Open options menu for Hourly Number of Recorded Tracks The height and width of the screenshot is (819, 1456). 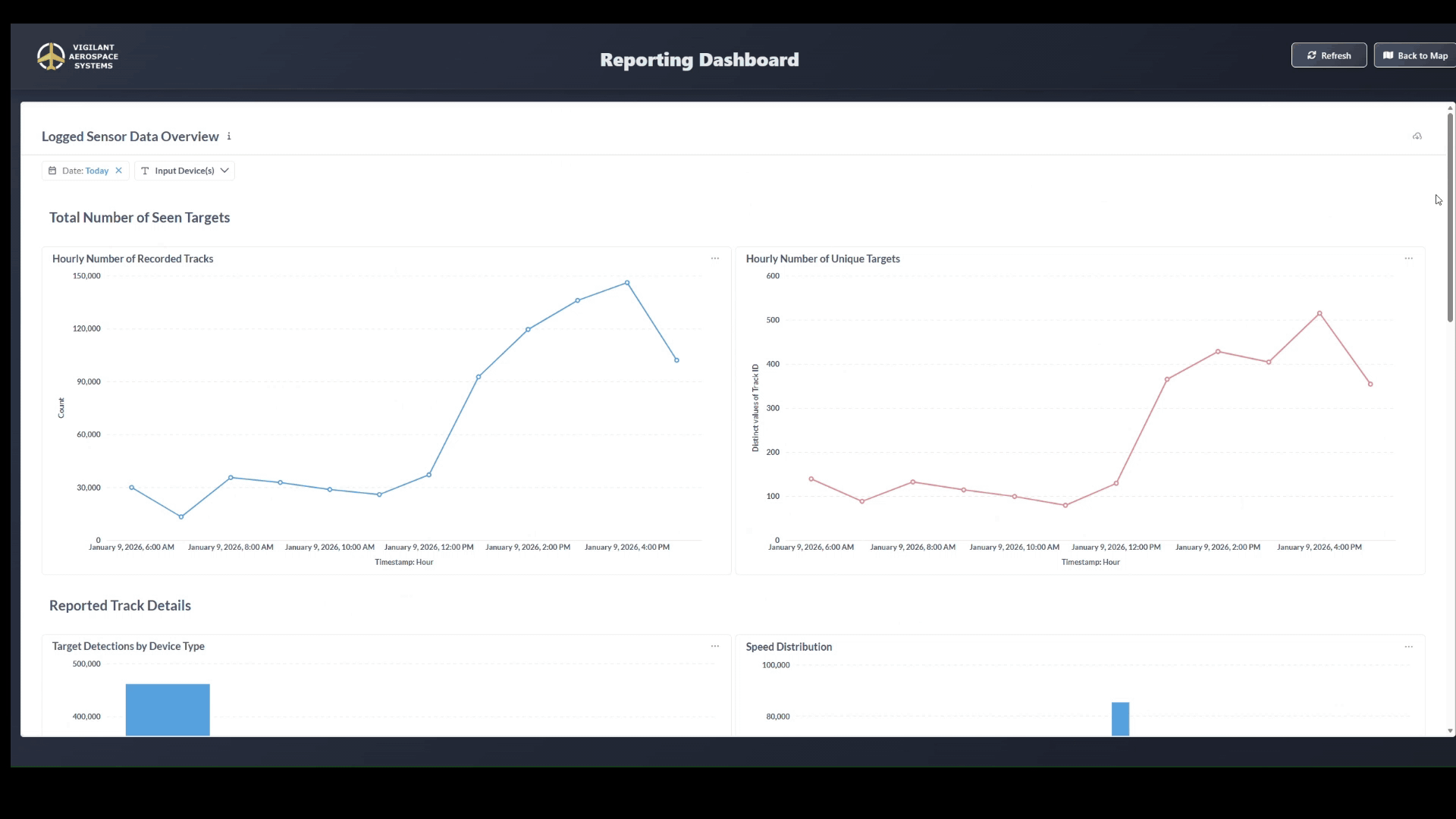click(x=714, y=259)
